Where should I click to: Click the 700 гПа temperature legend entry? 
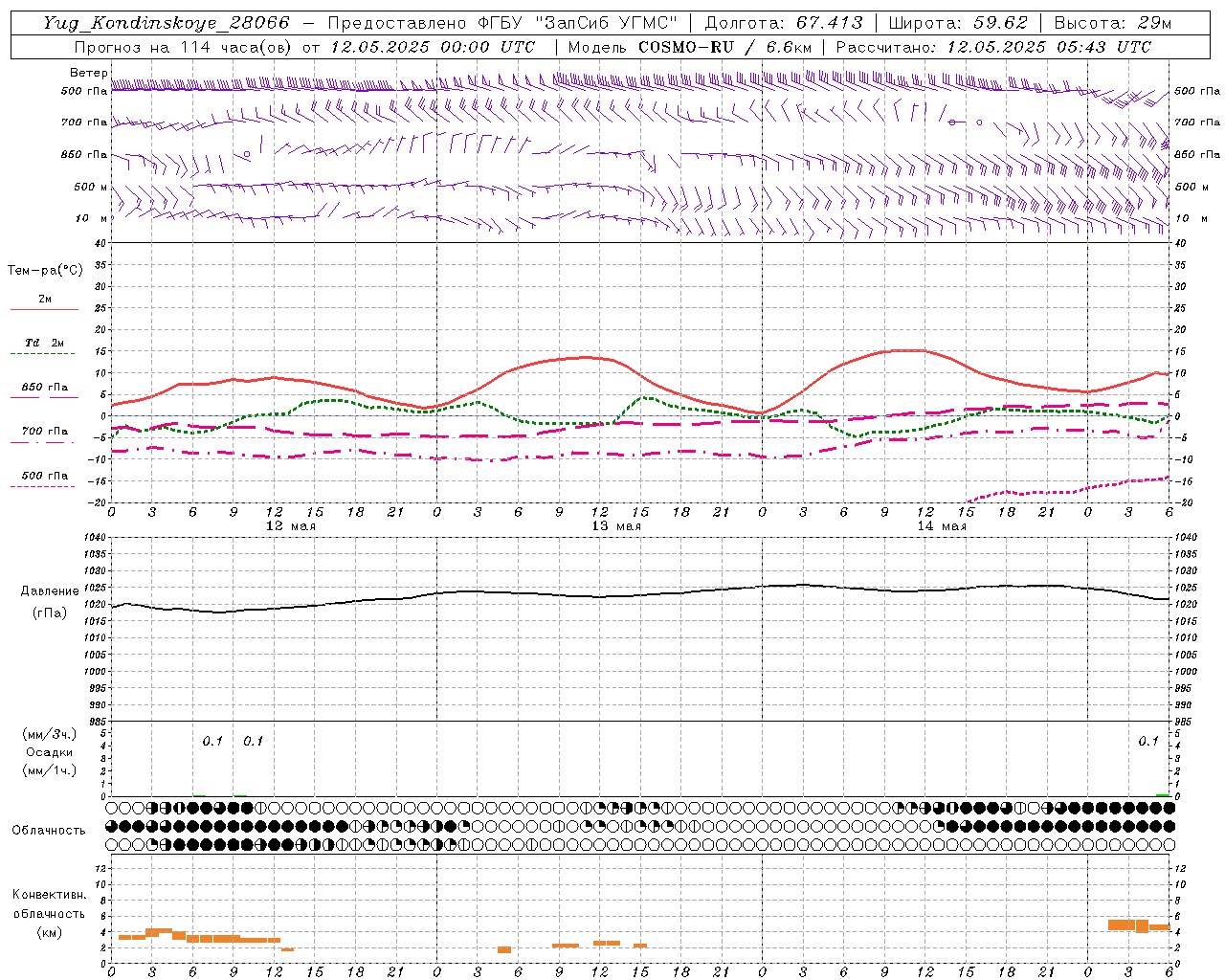[x=45, y=432]
